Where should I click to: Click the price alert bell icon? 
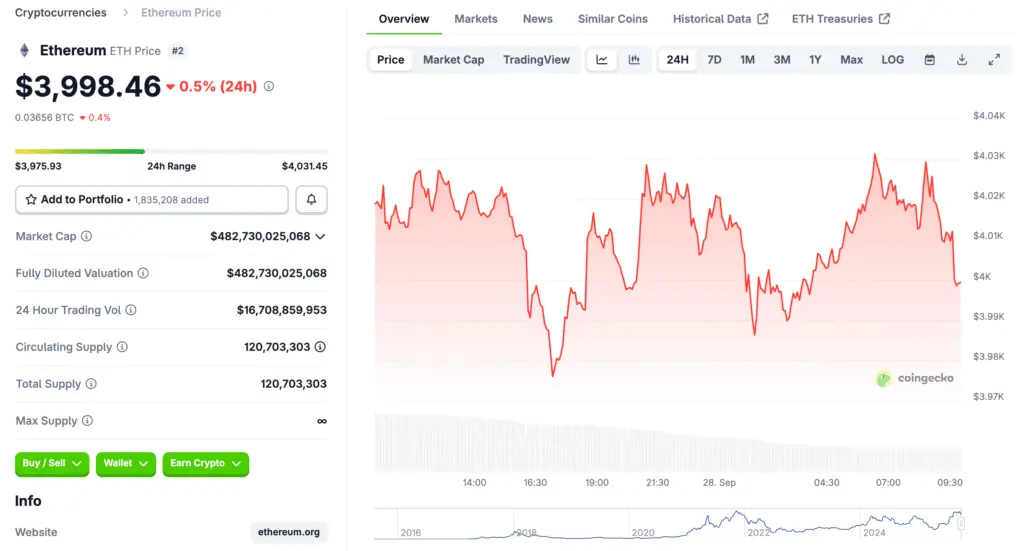311,200
